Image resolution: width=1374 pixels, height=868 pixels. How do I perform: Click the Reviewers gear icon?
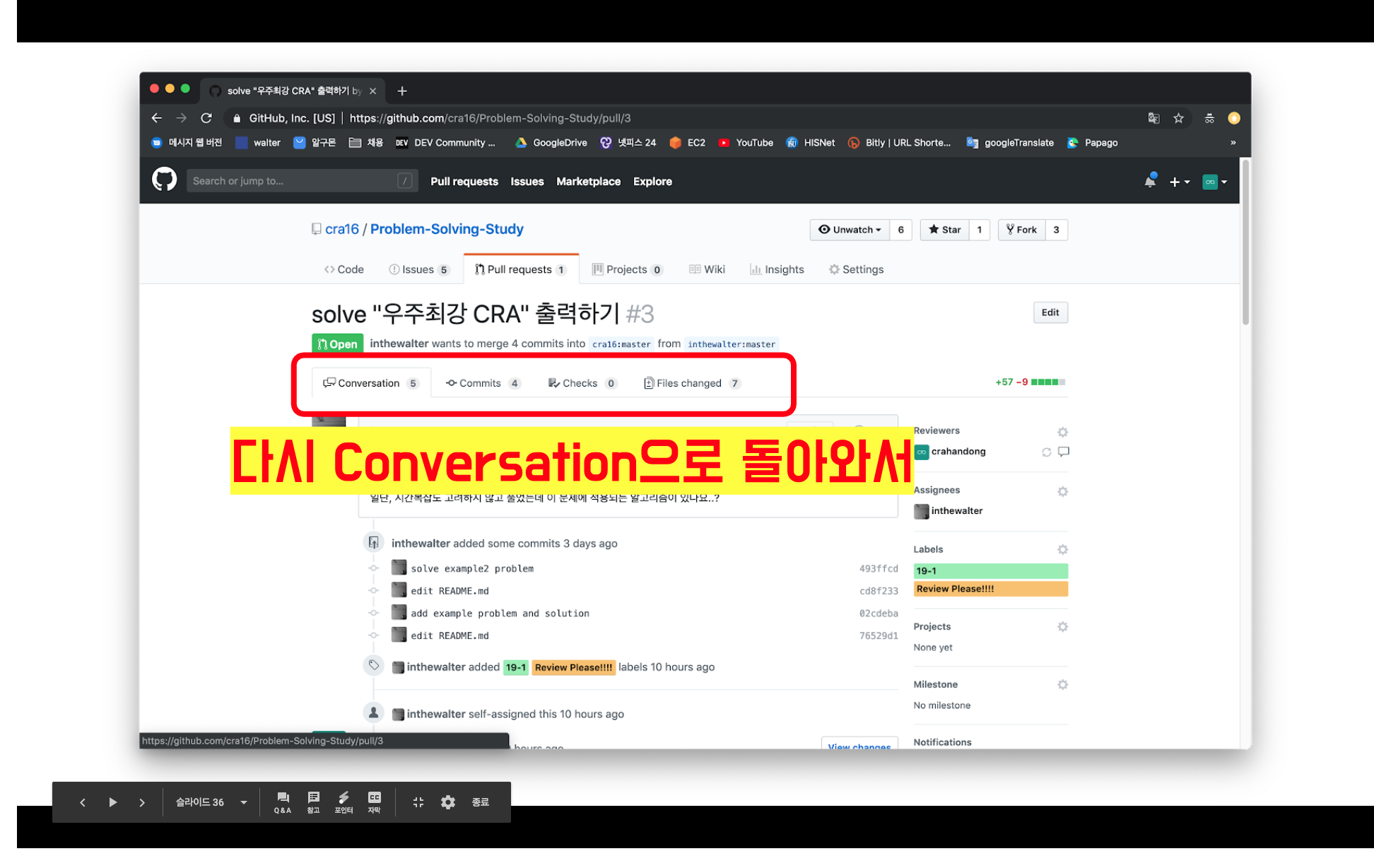click(1062, 431)
